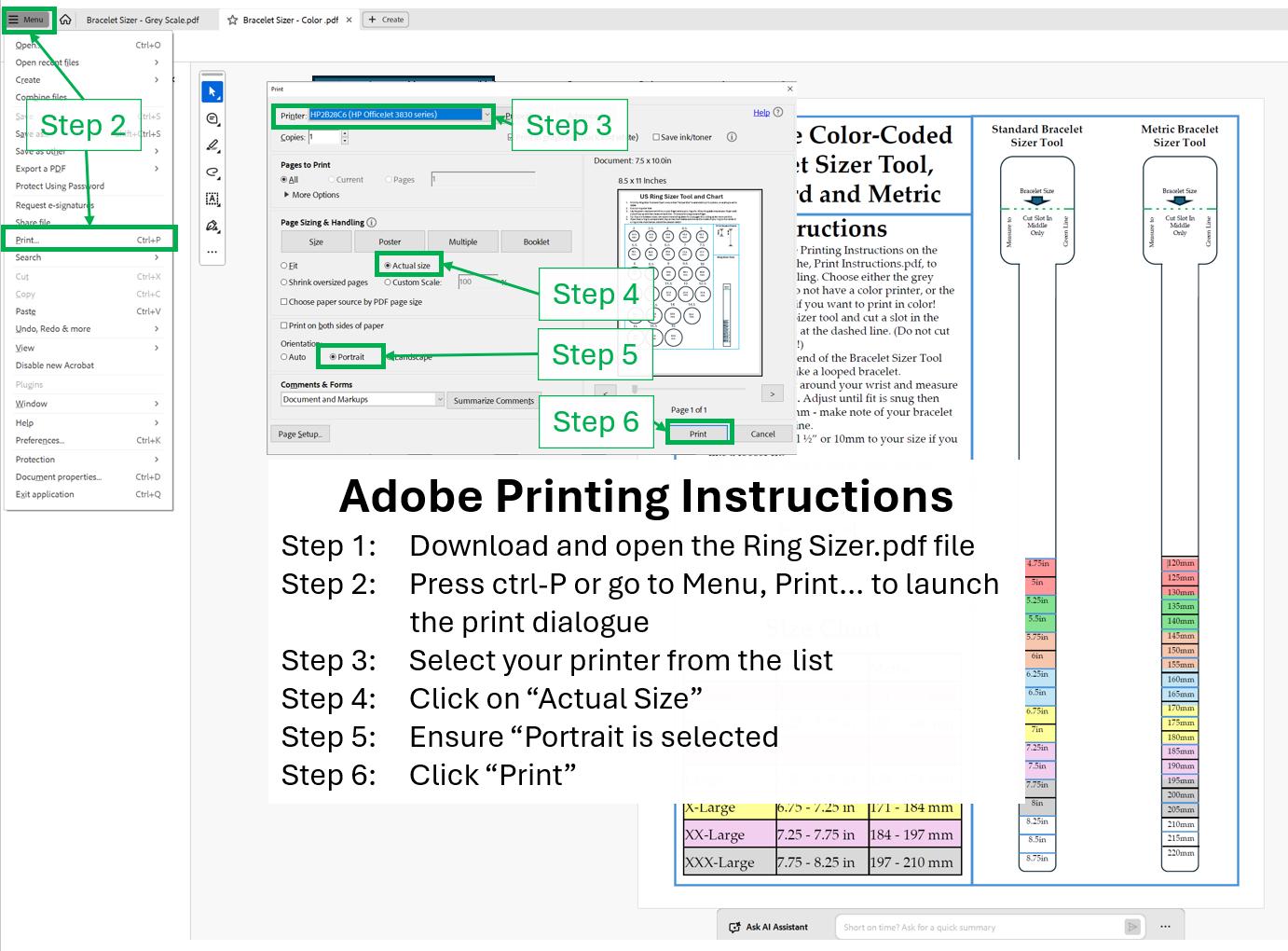Select the arrow selection tool
The image size is (1288, 951).
(212, 91)
